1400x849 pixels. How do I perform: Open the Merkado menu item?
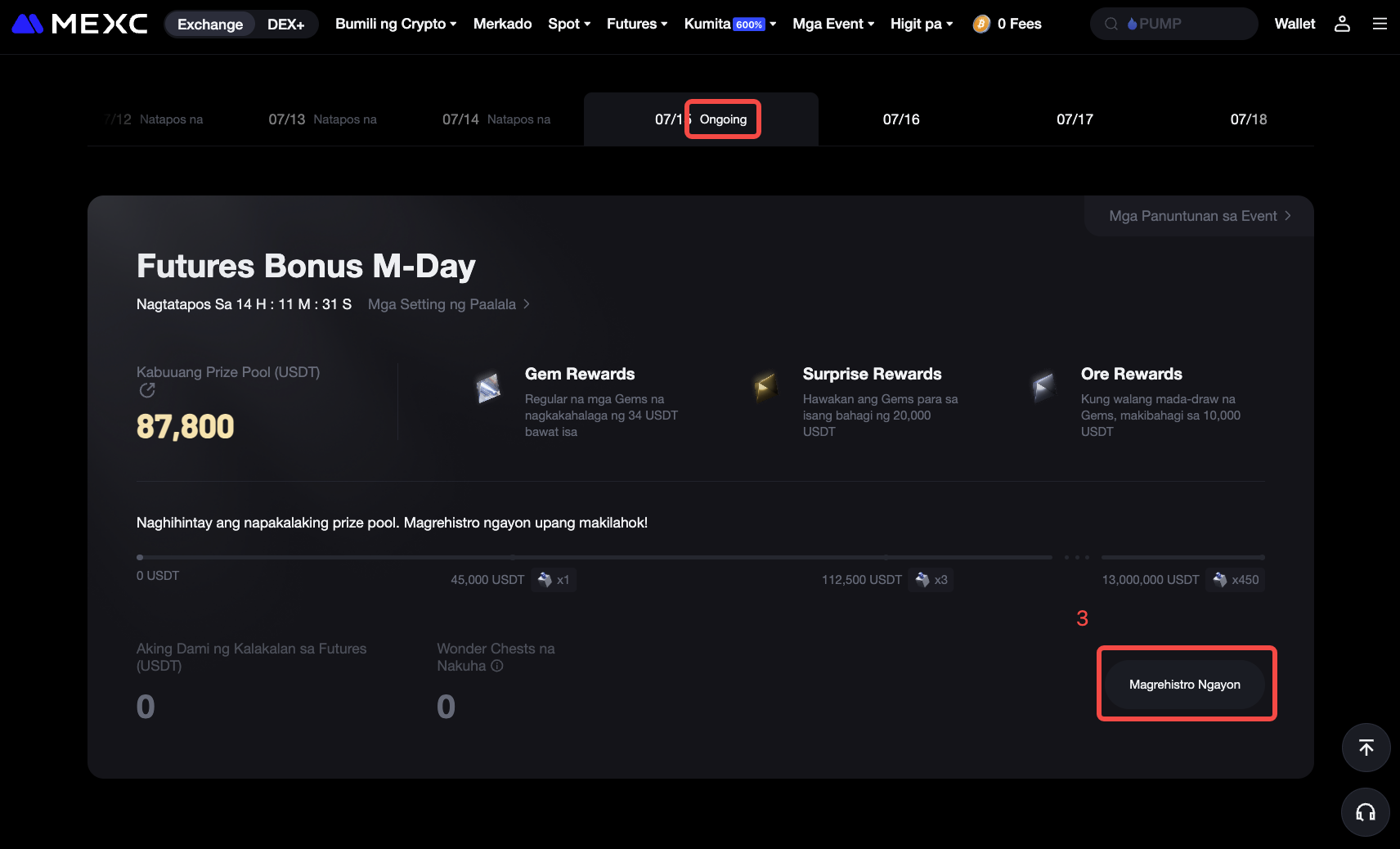[x=502, y=24]
